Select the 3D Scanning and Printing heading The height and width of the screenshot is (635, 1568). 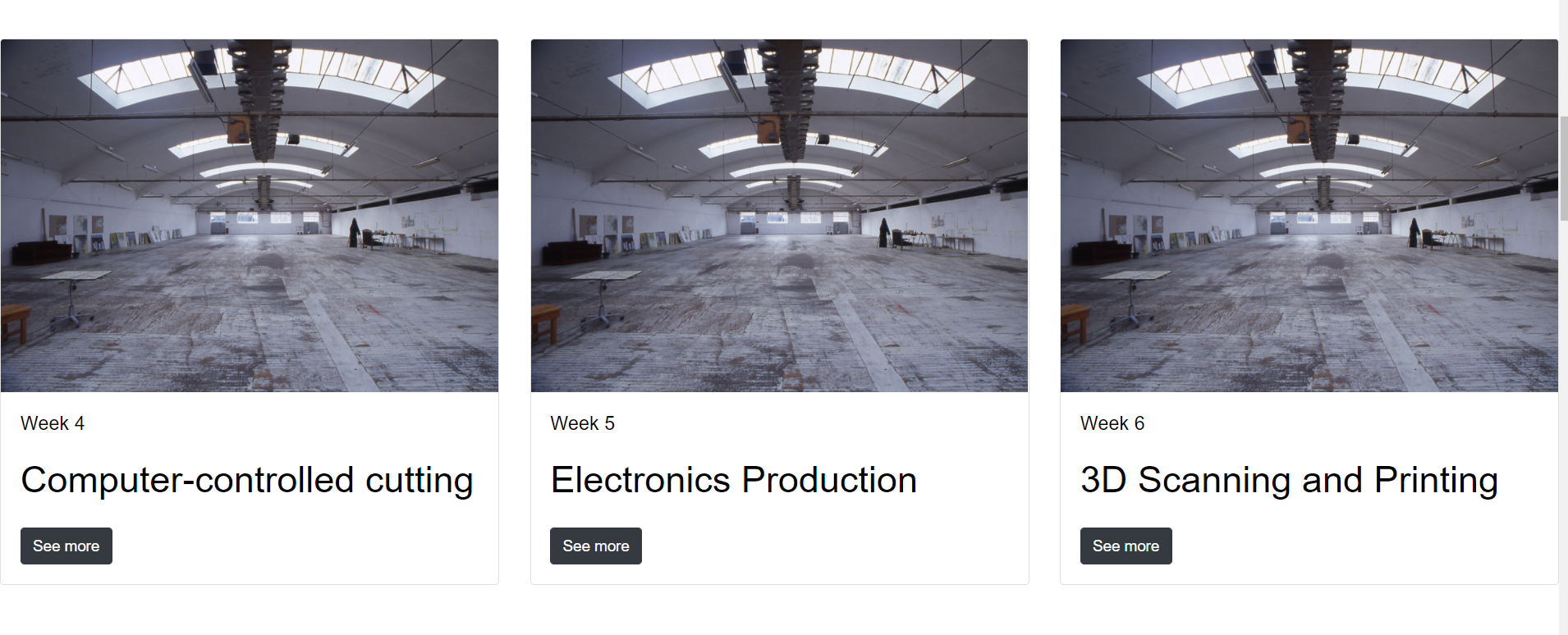1289,480
